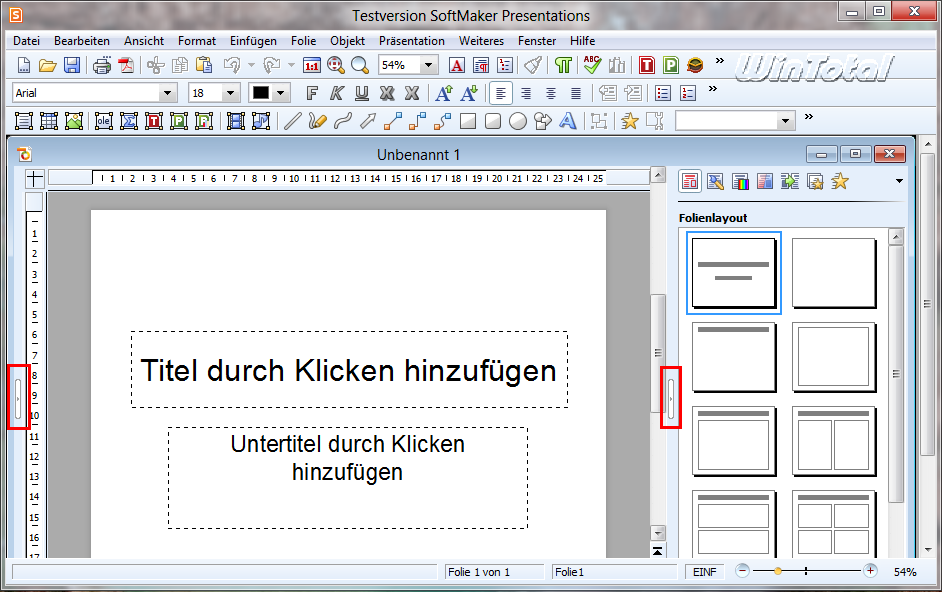Select the rounded rectangle shape tool
This screenshot has width=942, height=592.
point(493,121)
